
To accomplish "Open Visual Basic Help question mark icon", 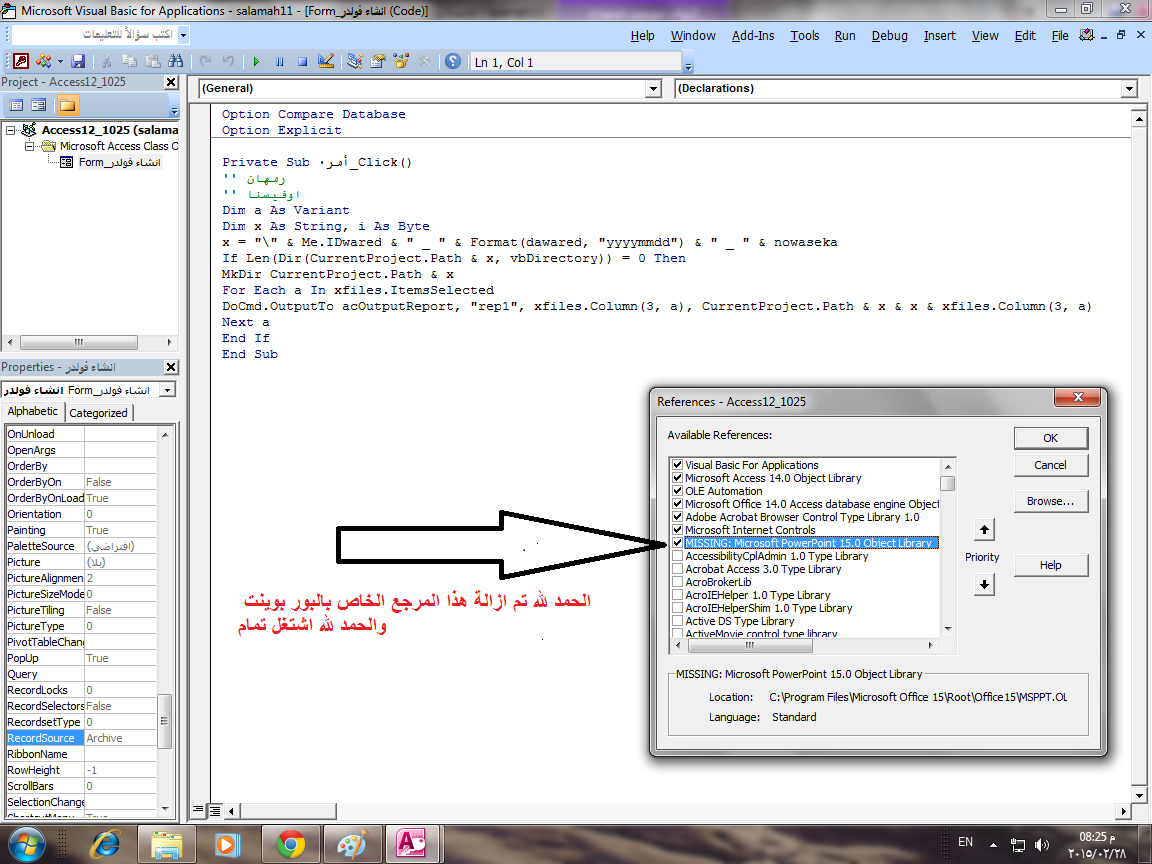I will 453,62.
